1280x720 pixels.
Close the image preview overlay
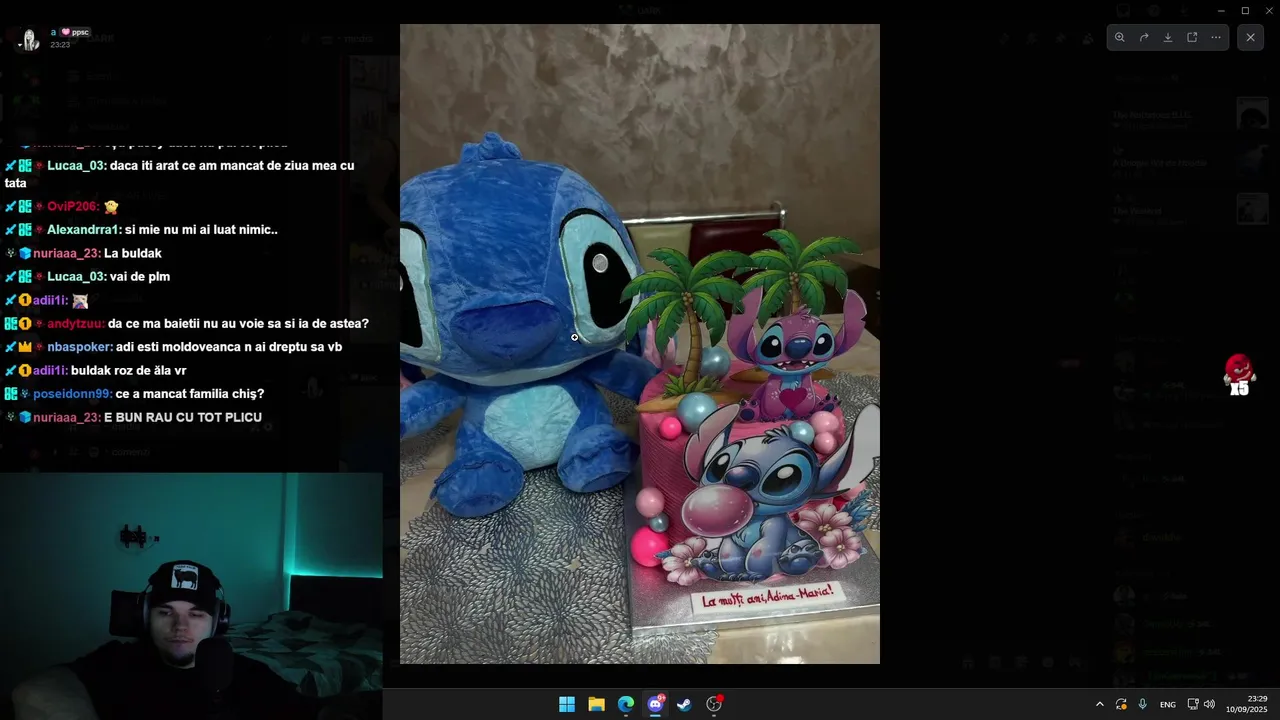point(1250,38)
